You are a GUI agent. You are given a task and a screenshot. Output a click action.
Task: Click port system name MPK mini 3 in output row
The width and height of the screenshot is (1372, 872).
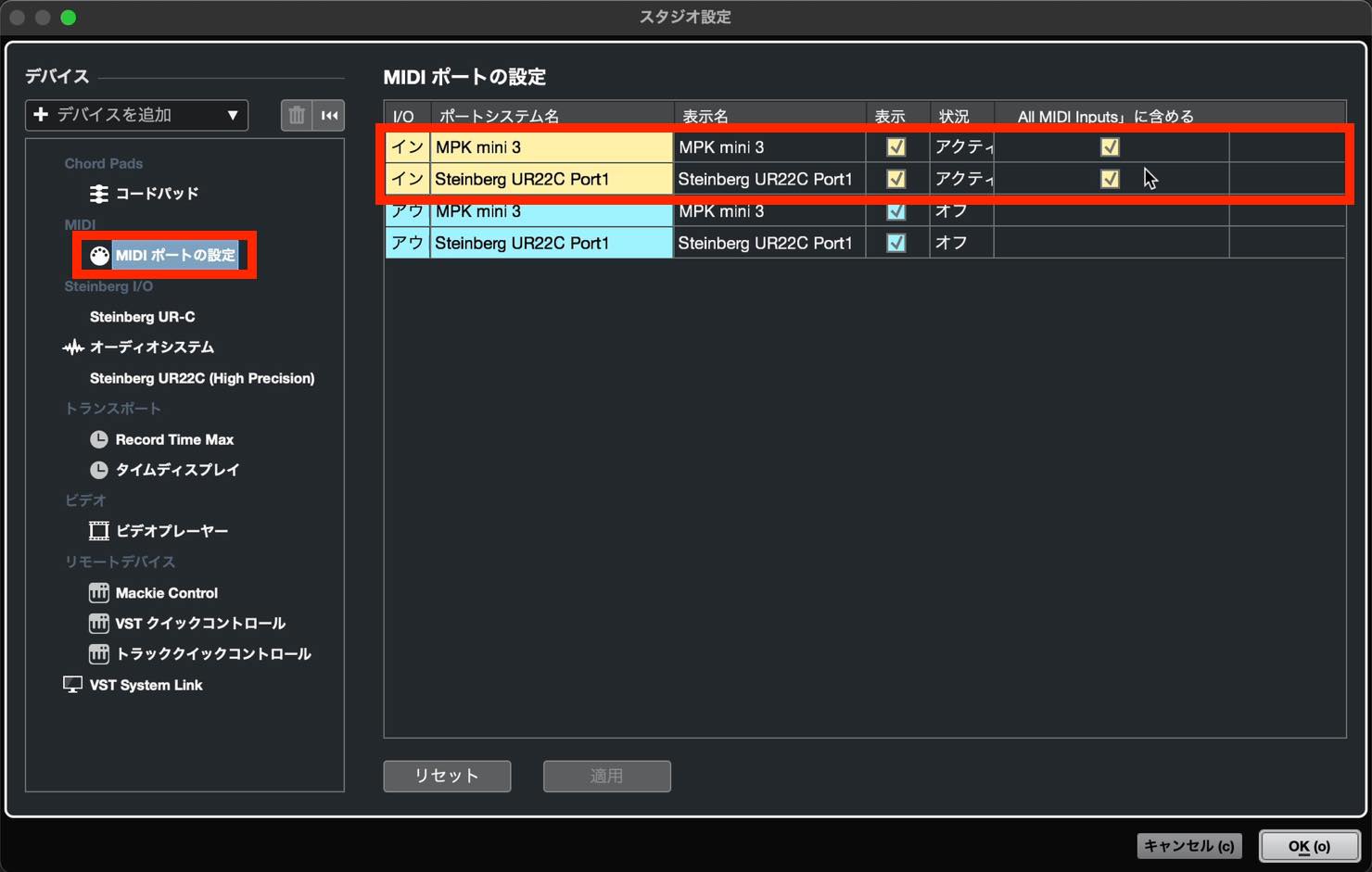click(x=552, y=211)
